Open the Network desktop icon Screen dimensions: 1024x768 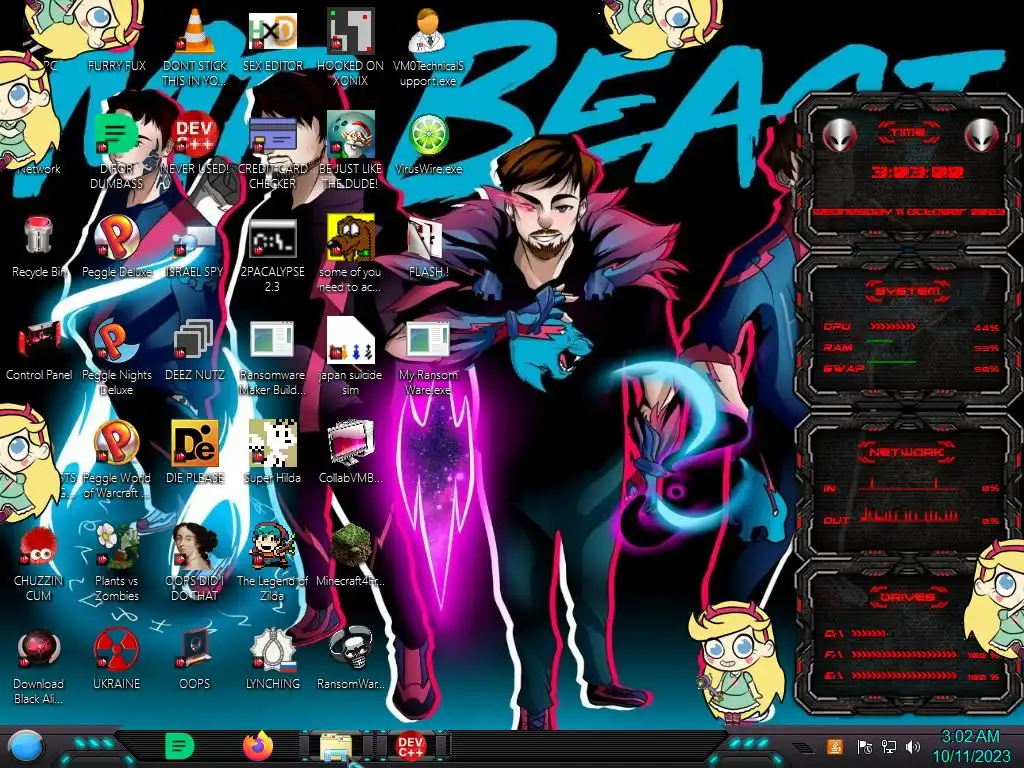coord(38,168)
